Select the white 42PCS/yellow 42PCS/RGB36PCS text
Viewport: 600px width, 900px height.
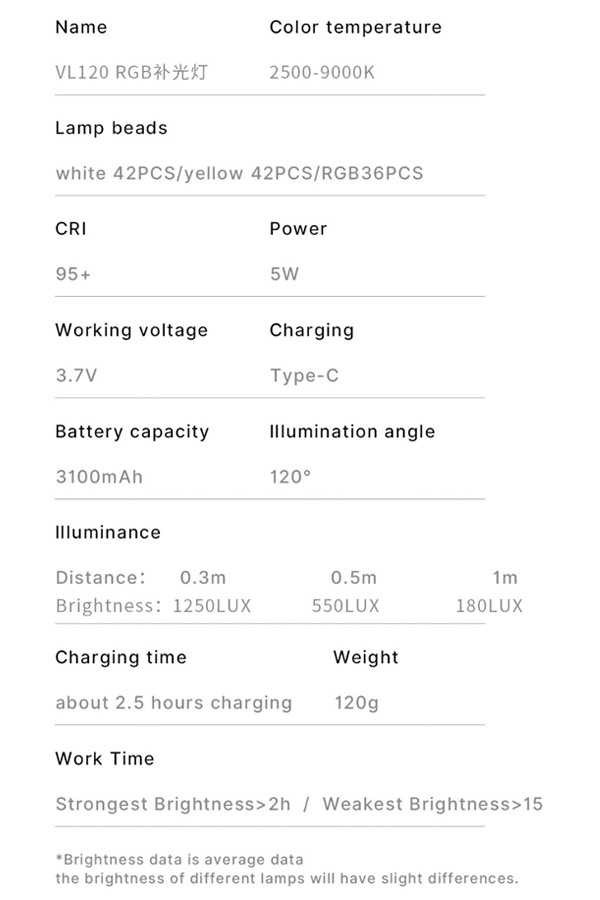tap(239, 173)
